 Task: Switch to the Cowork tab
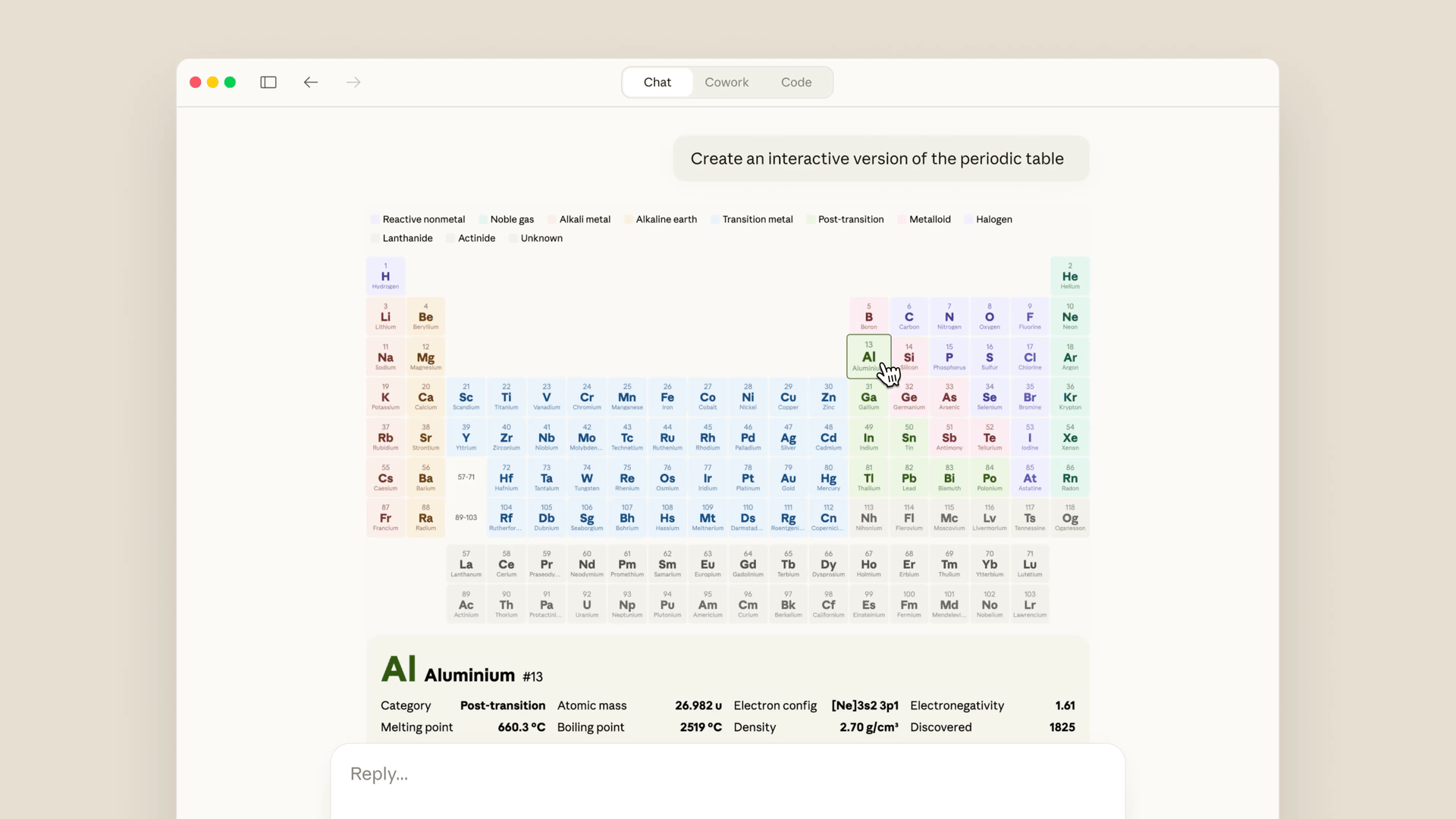(x=726, y=82)
